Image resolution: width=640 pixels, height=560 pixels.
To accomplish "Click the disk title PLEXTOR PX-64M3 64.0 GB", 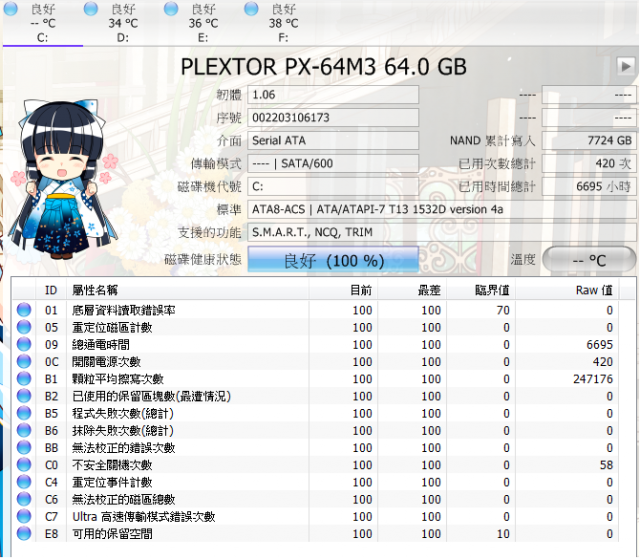I will (323, 67).
